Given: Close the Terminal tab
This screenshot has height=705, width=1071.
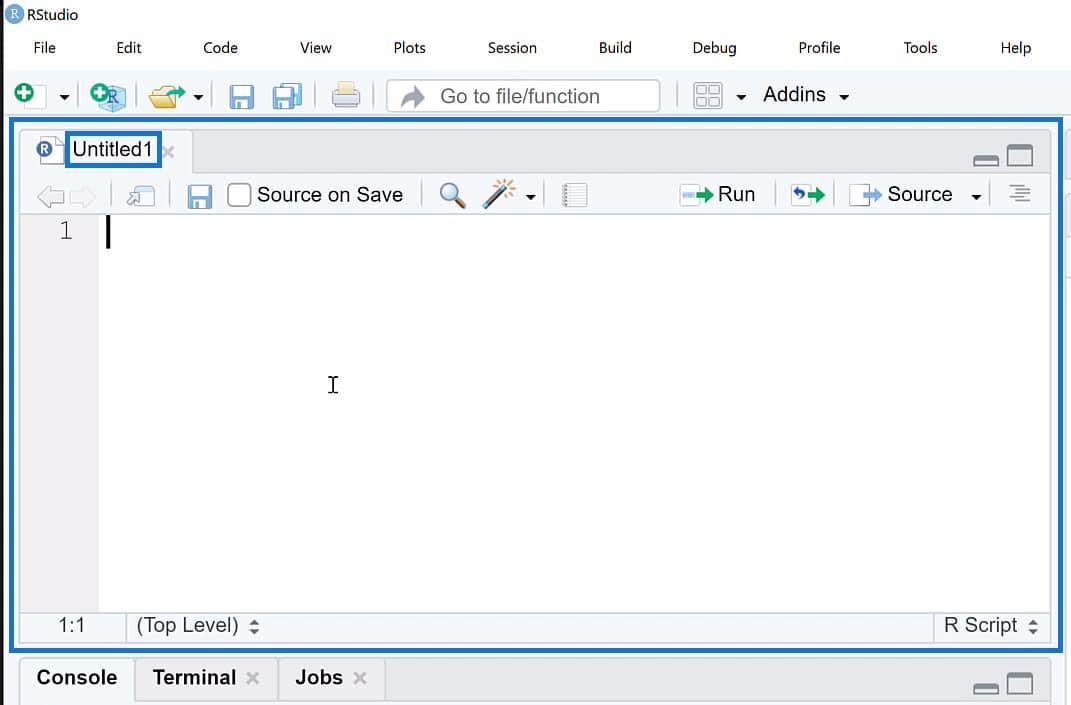Looking at the screenshot, I should pos(253,678).
